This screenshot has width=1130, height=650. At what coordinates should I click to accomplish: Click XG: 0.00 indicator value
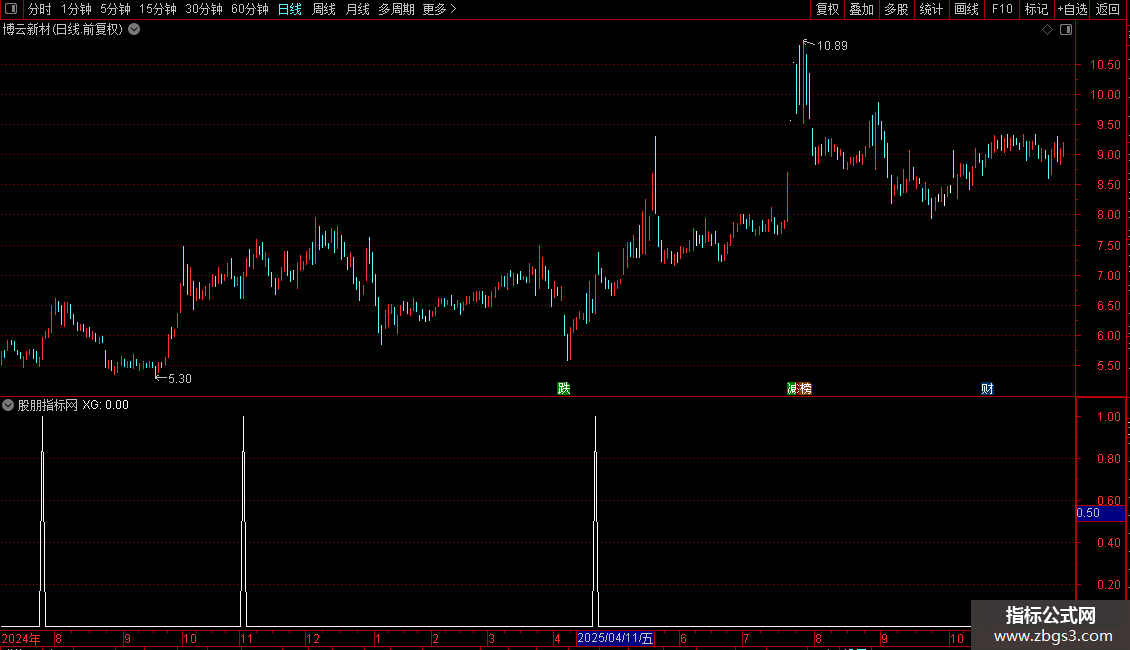[x=105, y=405]
